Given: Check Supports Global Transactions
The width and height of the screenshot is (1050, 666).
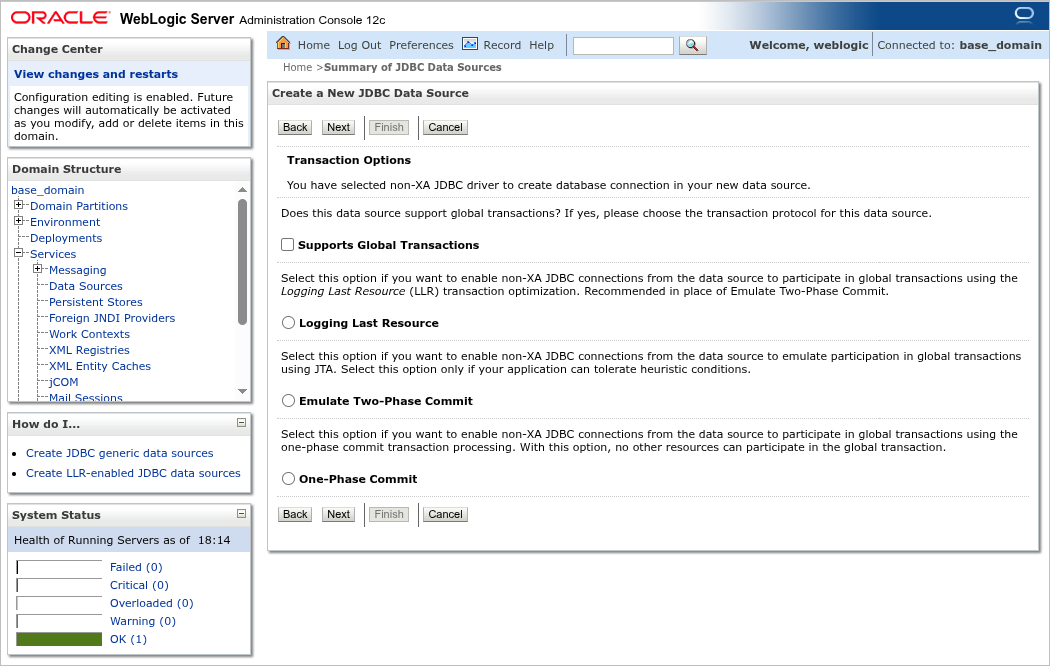Looking at the screenshot, I should 287,244.
